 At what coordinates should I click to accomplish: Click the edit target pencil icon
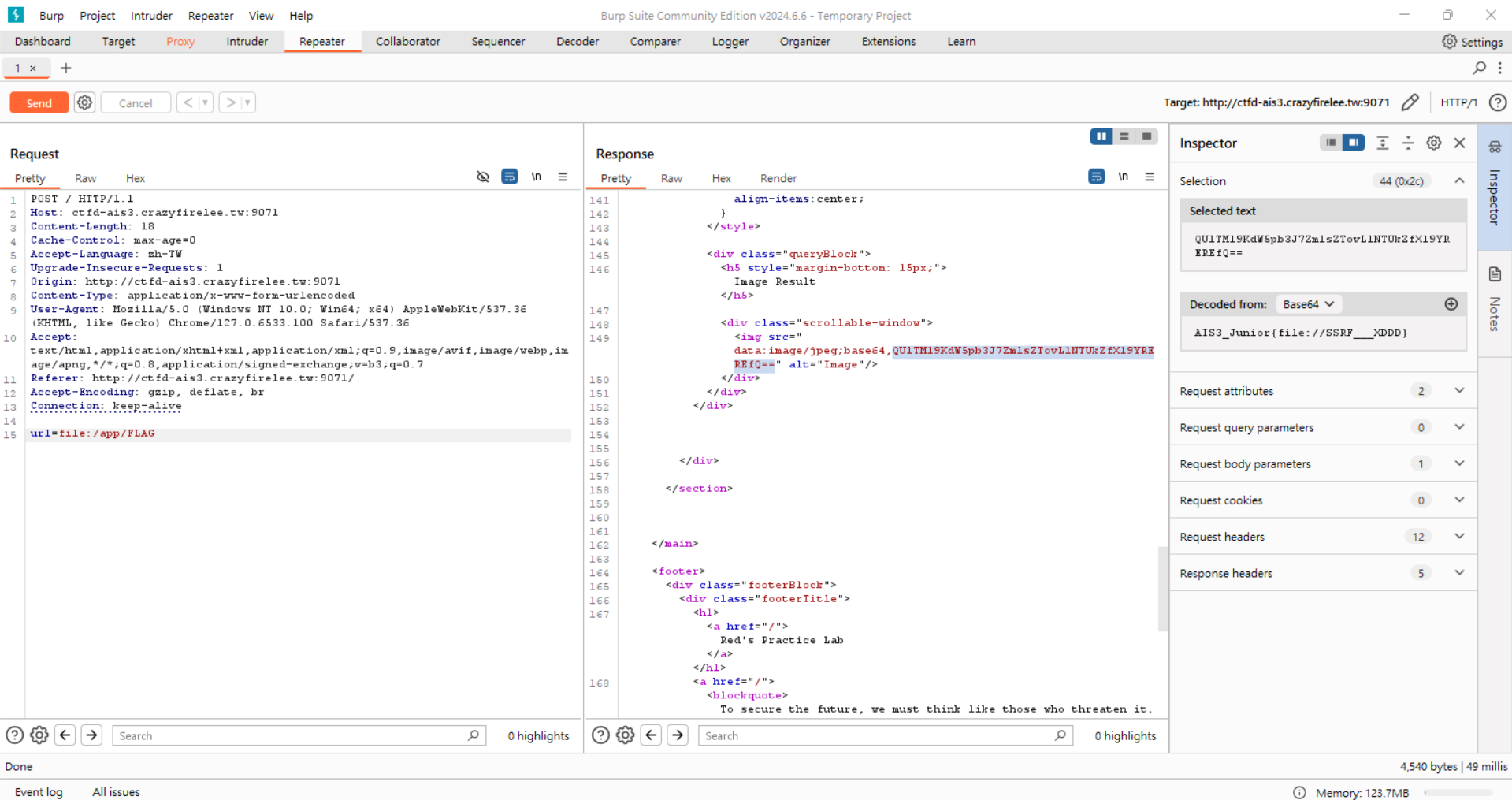pyautogui.click(x=1410, y=102)
